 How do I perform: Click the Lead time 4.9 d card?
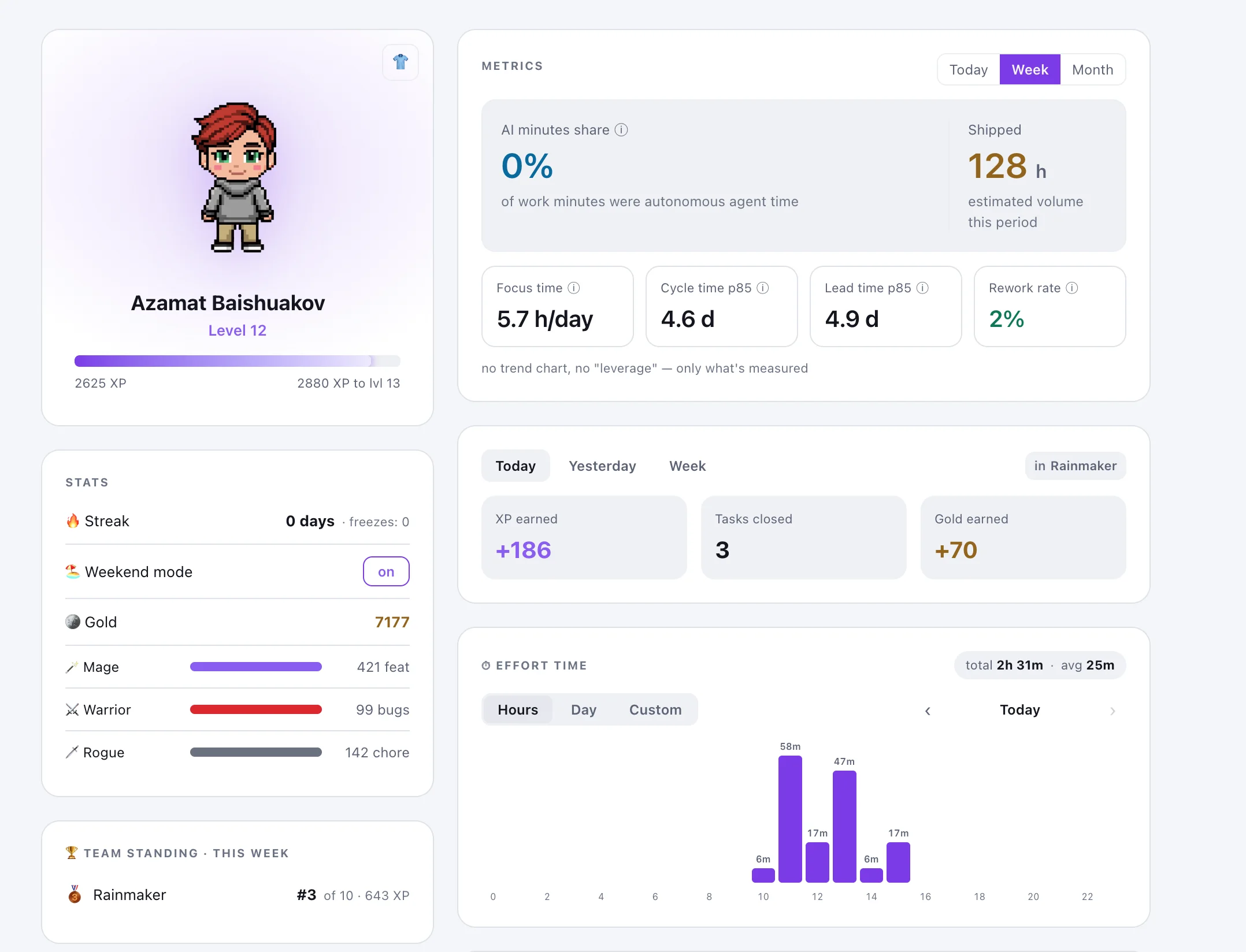886,306
